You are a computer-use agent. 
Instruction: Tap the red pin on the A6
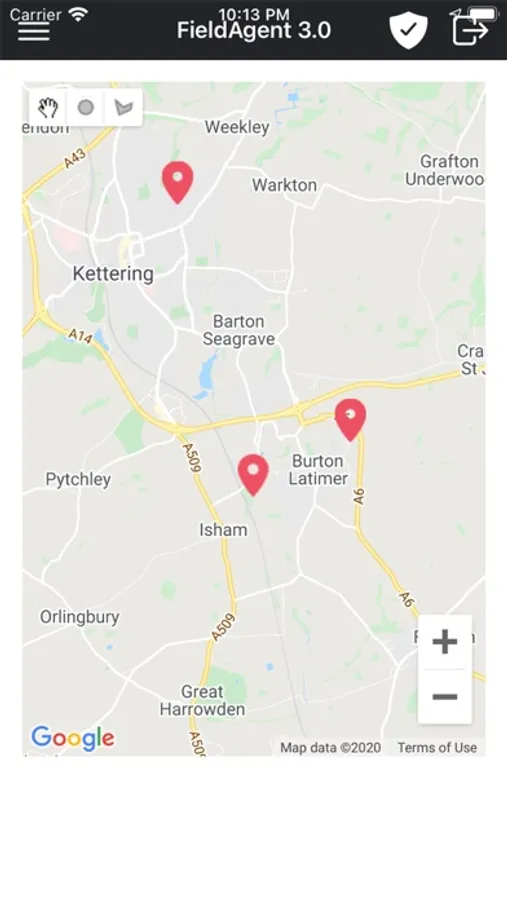pos(350,420)
